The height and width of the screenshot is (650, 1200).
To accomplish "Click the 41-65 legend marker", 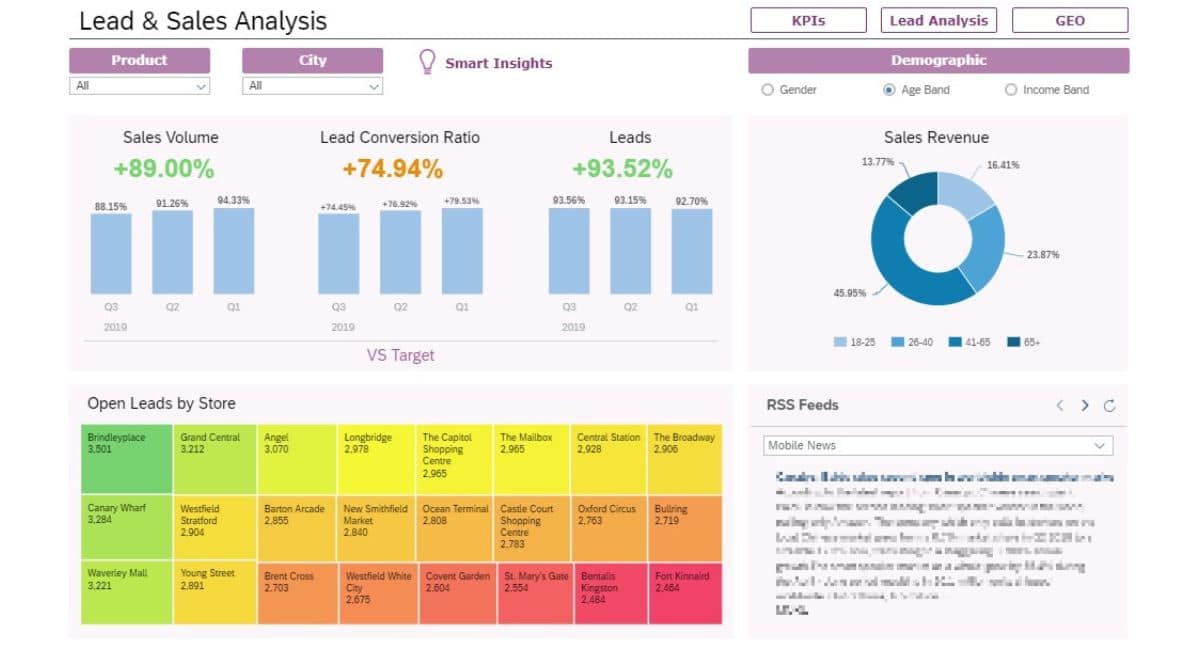I will [x=955, y=343].
